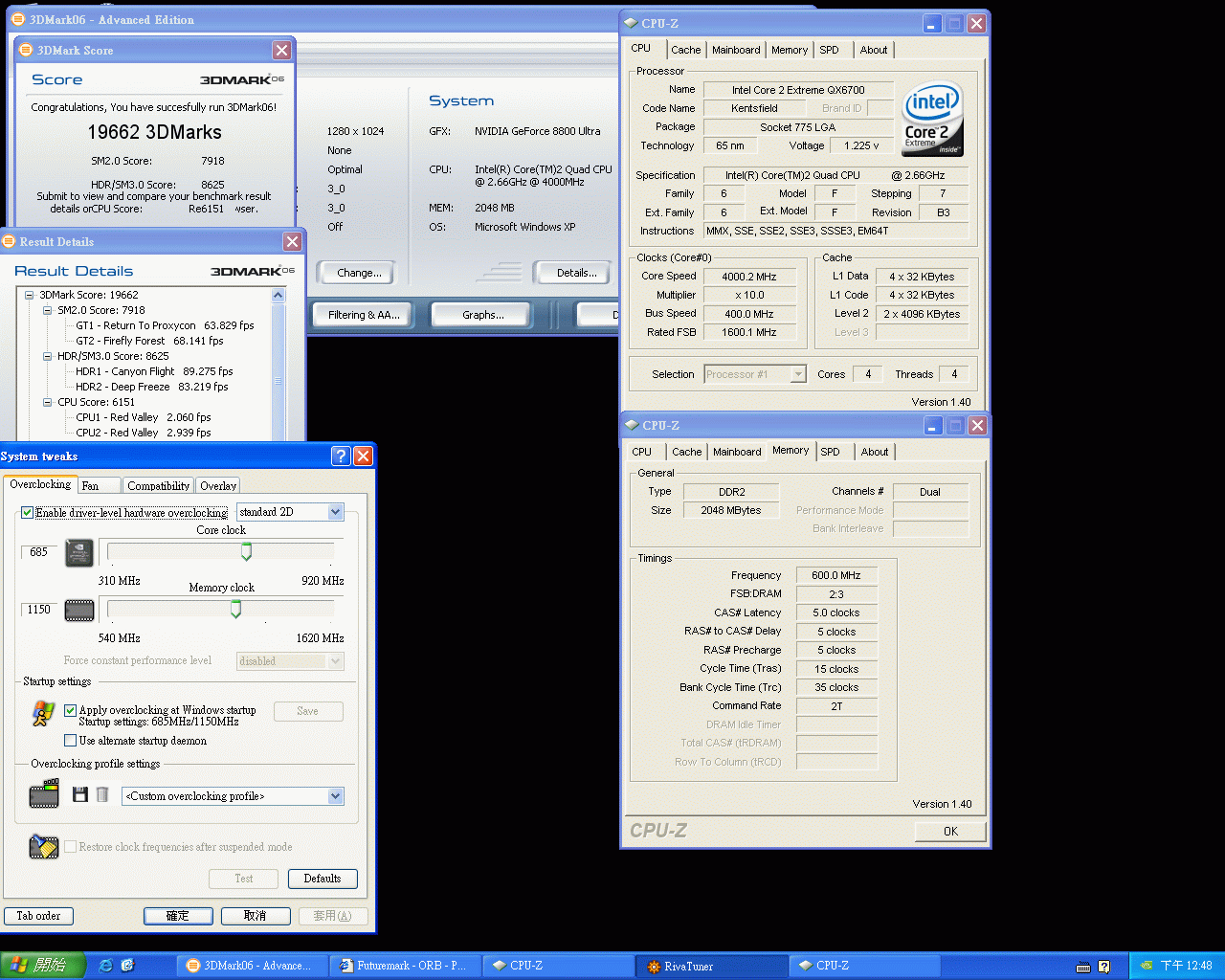1225x980 pixels.
Task: Click the top CPU-Z window title icon
Action: [x=631, y=23]
